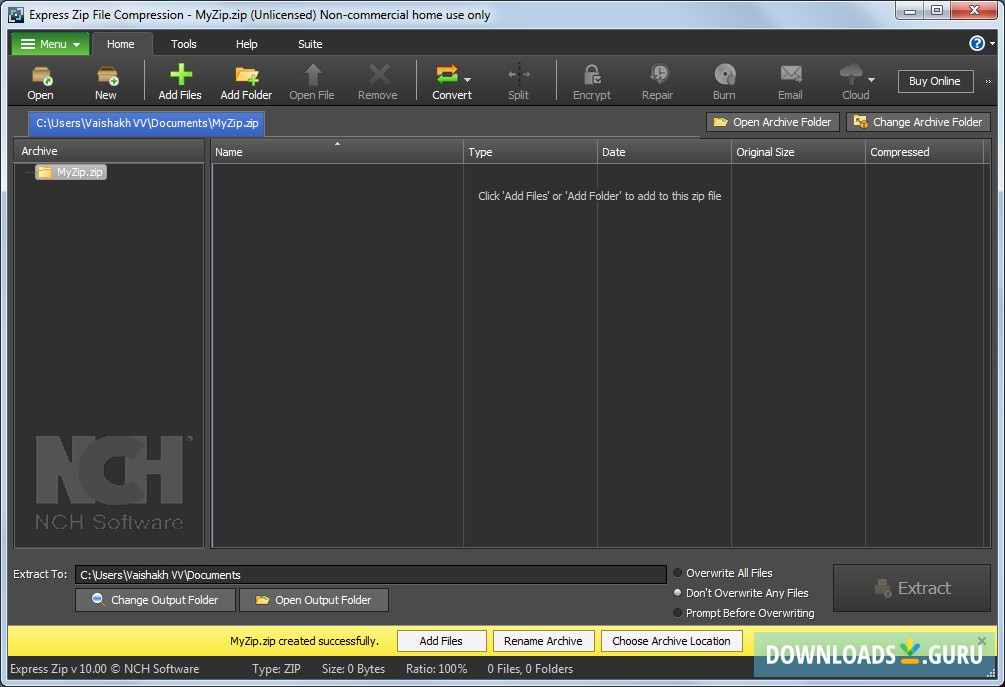The height and width of the screenshot is (687, 1005).
Task: Open the Help tab
Action: [247, 44]
